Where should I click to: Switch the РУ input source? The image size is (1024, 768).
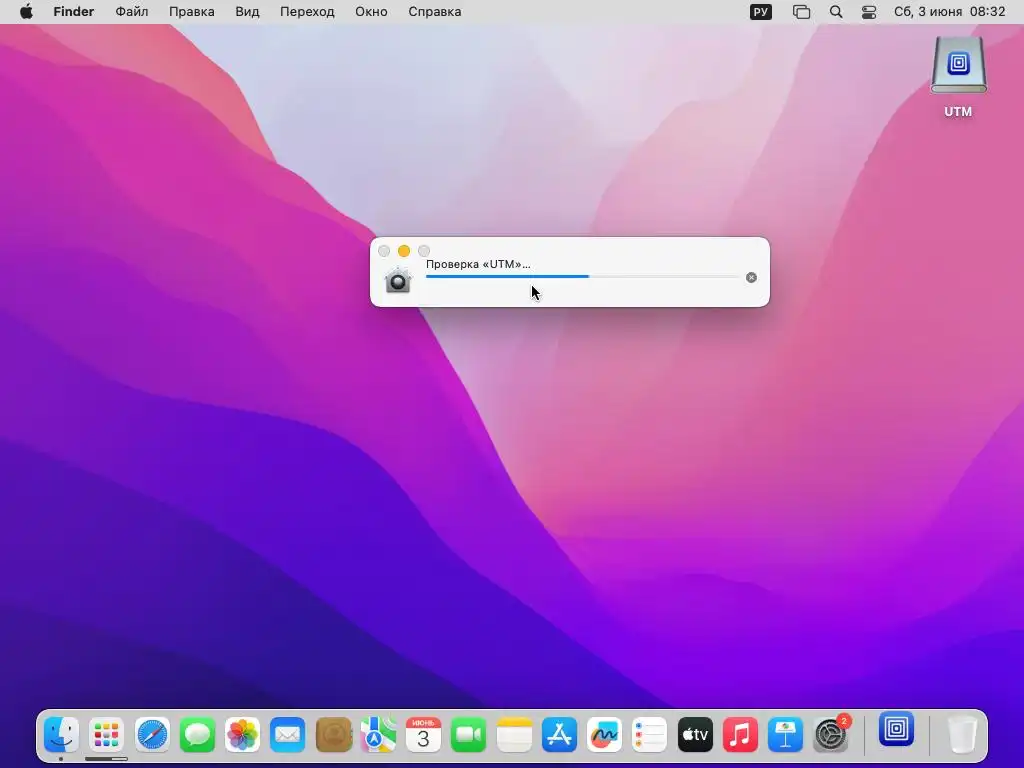click(760, 12)
